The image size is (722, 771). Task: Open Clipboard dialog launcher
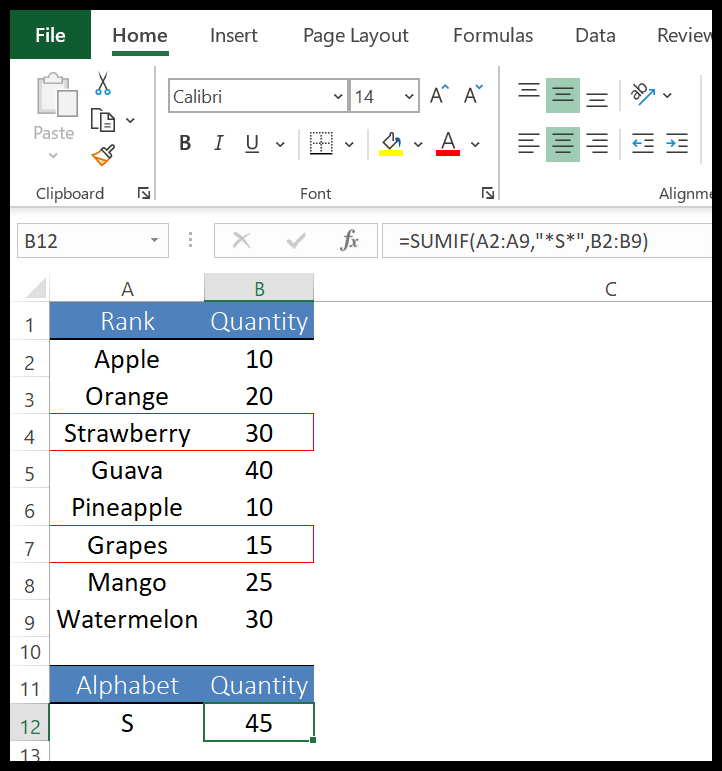click(x=144, y=193)
